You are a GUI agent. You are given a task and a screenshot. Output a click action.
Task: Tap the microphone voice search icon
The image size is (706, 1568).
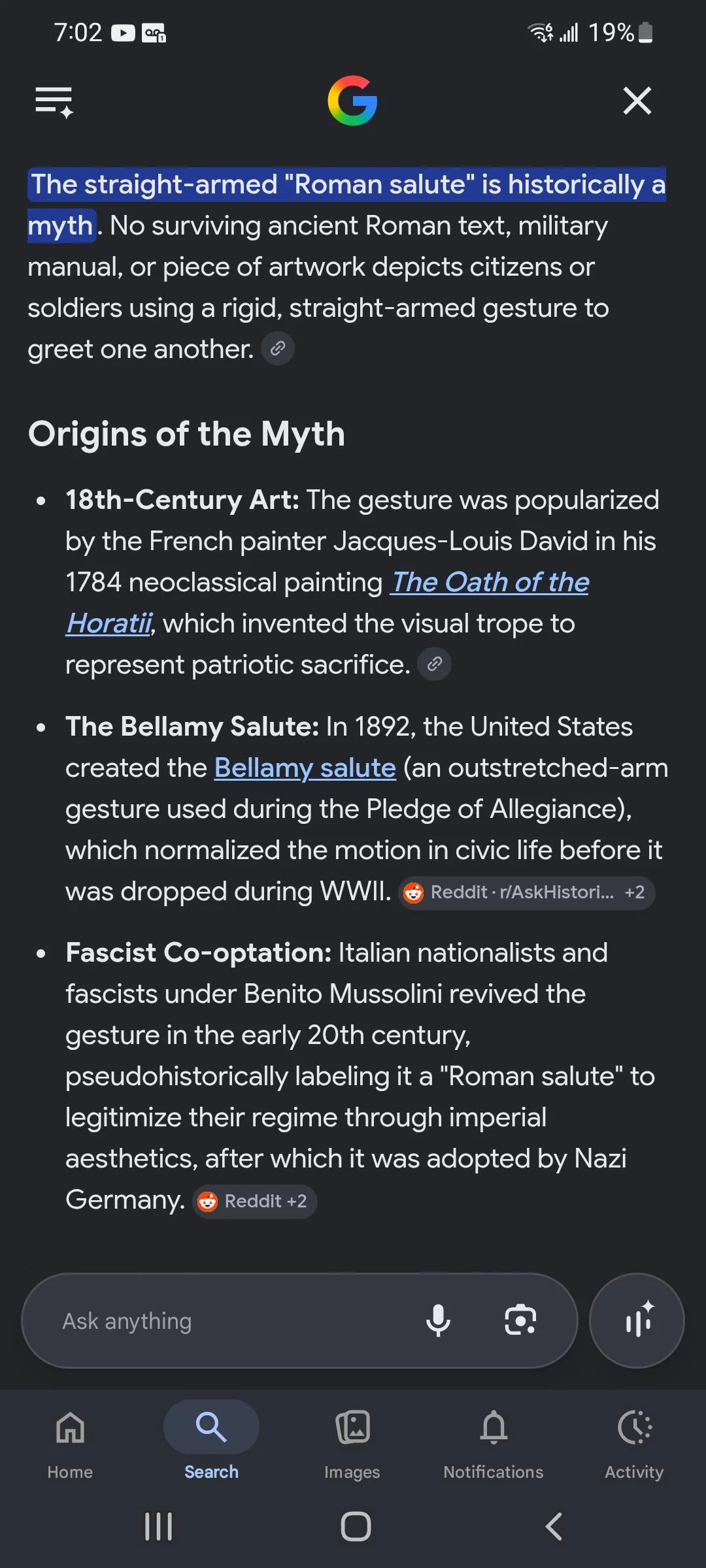coord(438,1320)
